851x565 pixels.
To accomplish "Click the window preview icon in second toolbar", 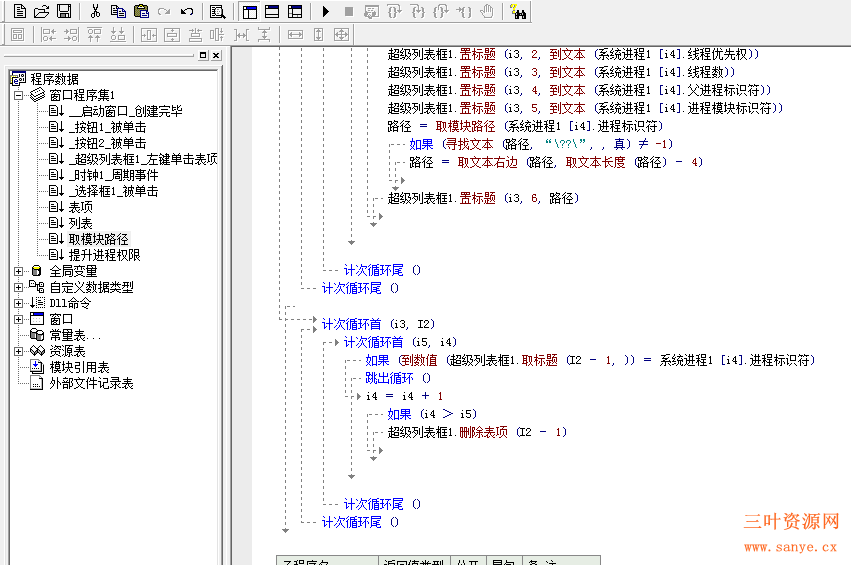I will point(17,35).
